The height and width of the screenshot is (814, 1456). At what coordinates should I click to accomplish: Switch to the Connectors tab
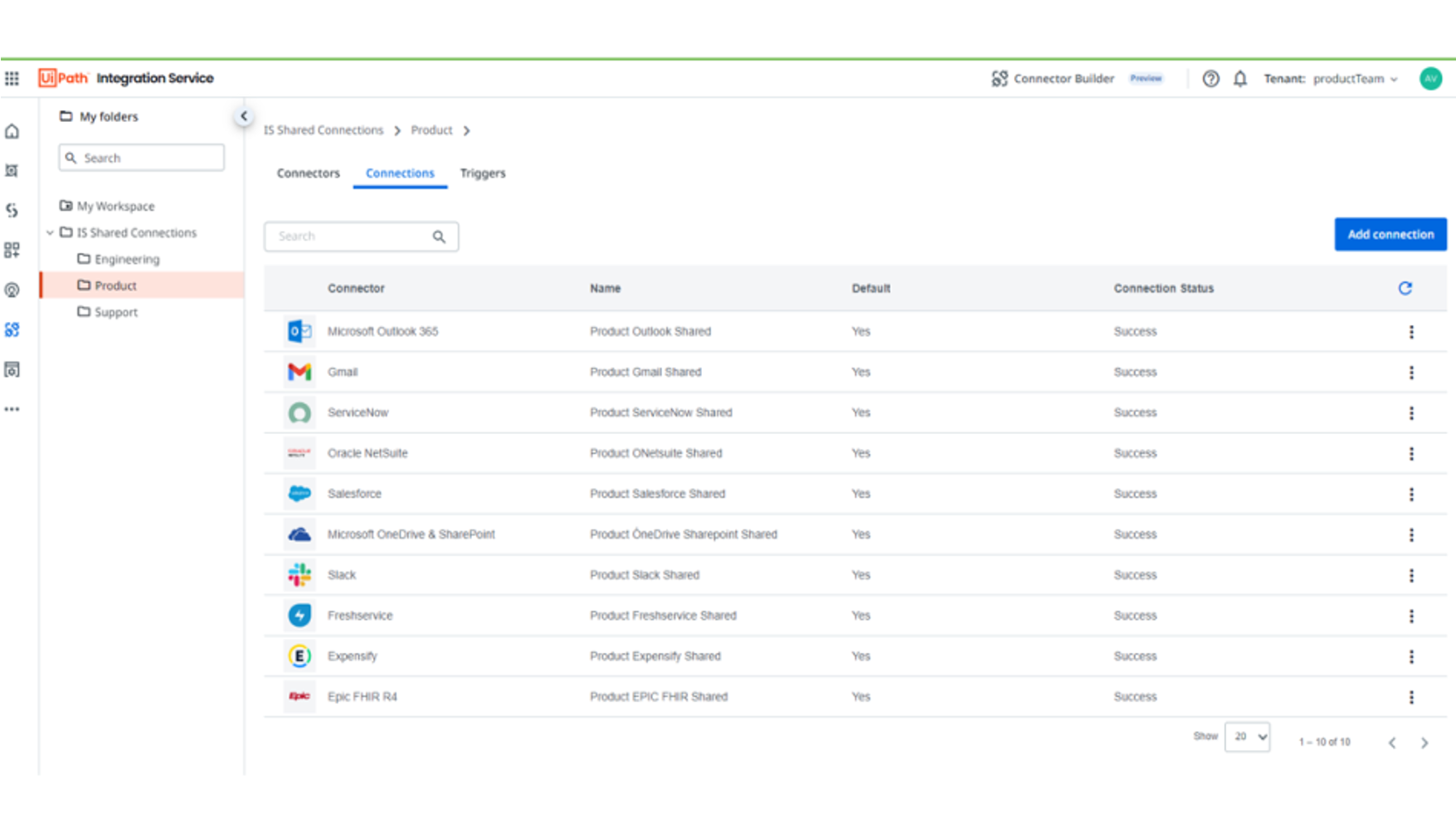click(x=308, y=173)
